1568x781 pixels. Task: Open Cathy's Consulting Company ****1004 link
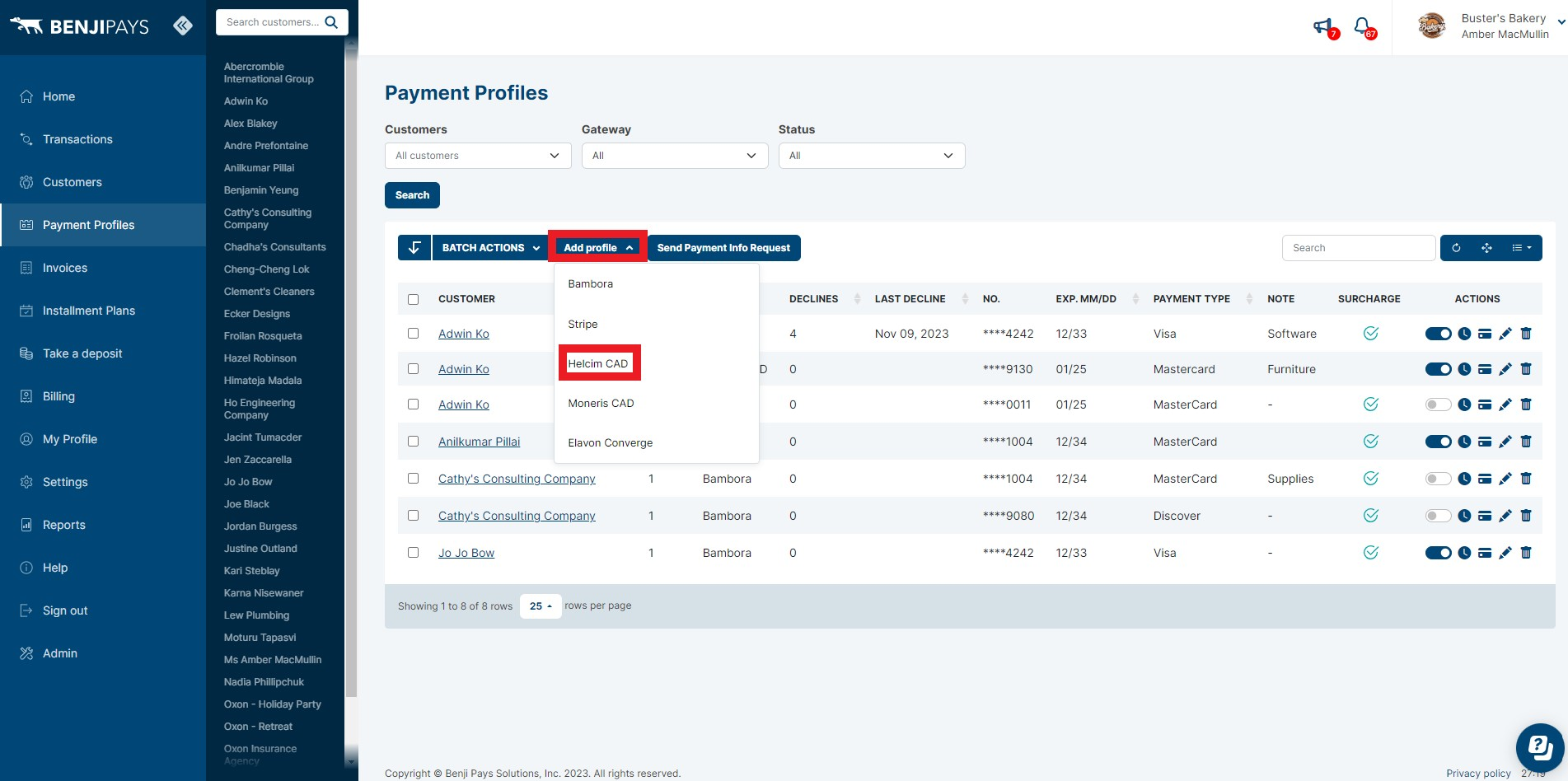point(517,479)
